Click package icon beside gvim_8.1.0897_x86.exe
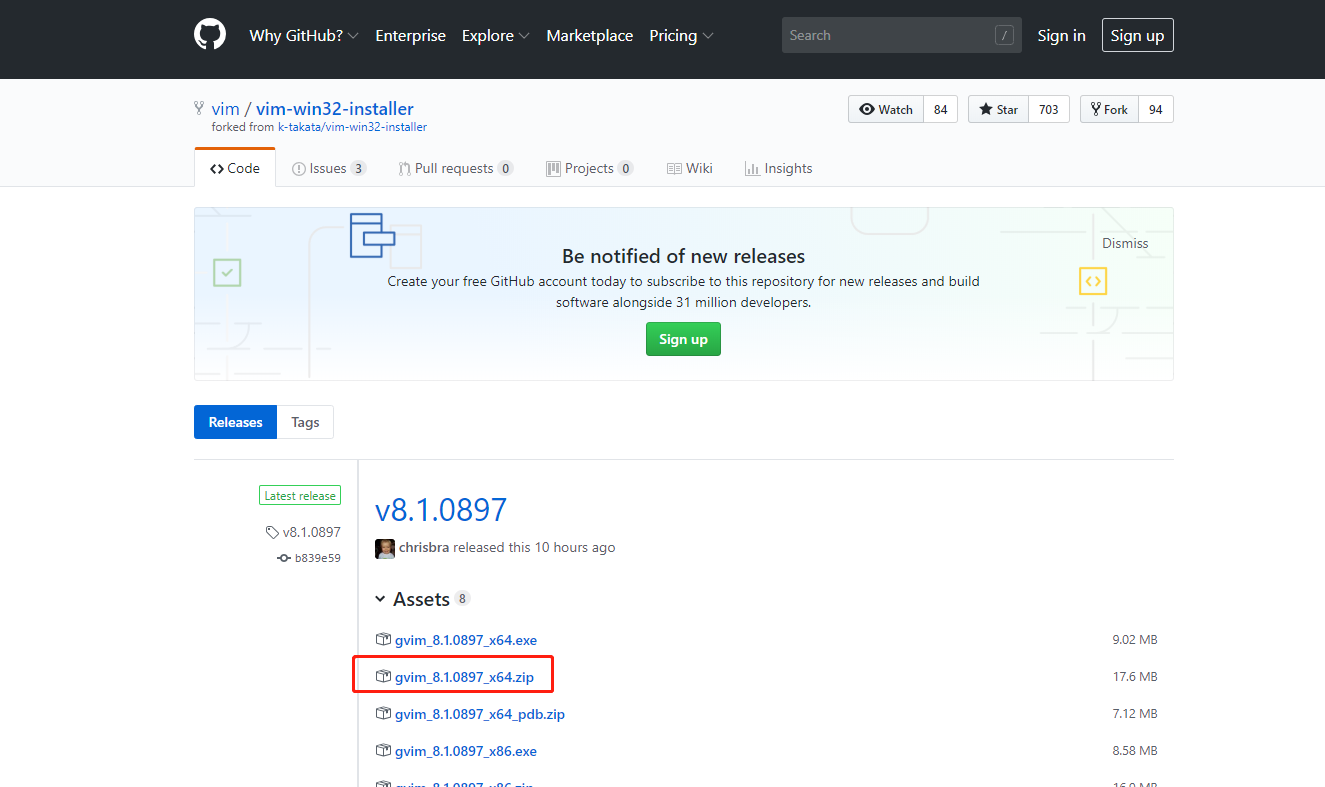The image size is (1325, 787). pos(383,750)
